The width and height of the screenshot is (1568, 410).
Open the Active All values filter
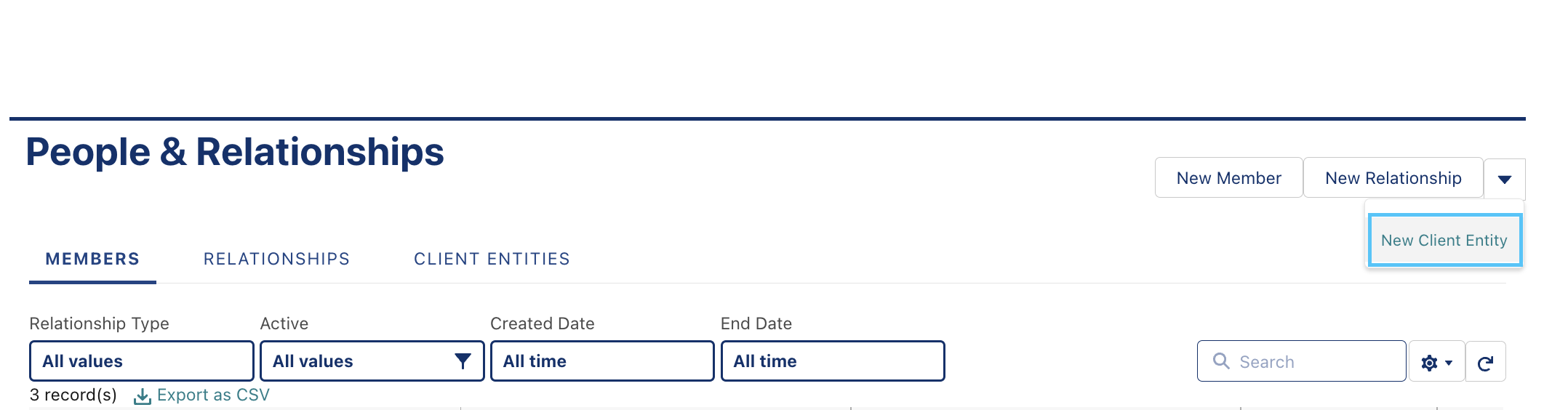[x=372, y=361]
